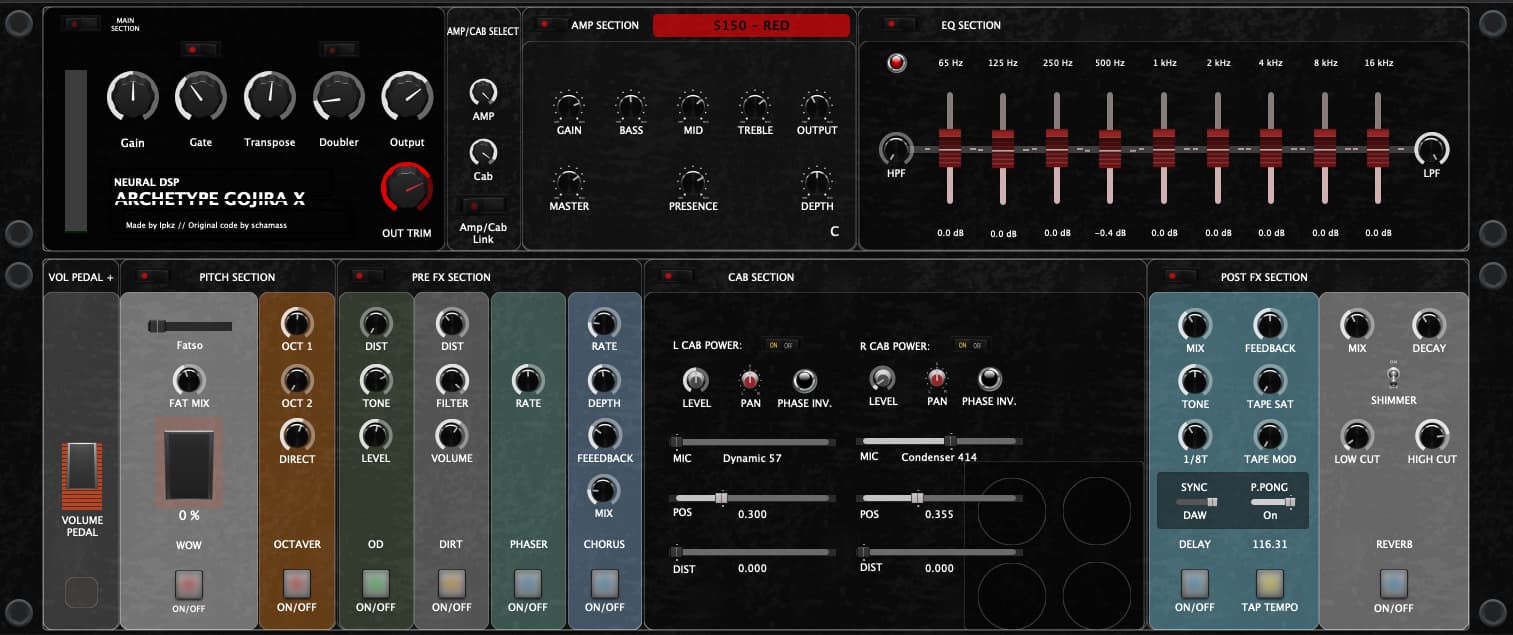Click the Gain knob in main section
The width and height of the screenshot is (1513, 635).
pyautogui.click(x=132, y=96)
